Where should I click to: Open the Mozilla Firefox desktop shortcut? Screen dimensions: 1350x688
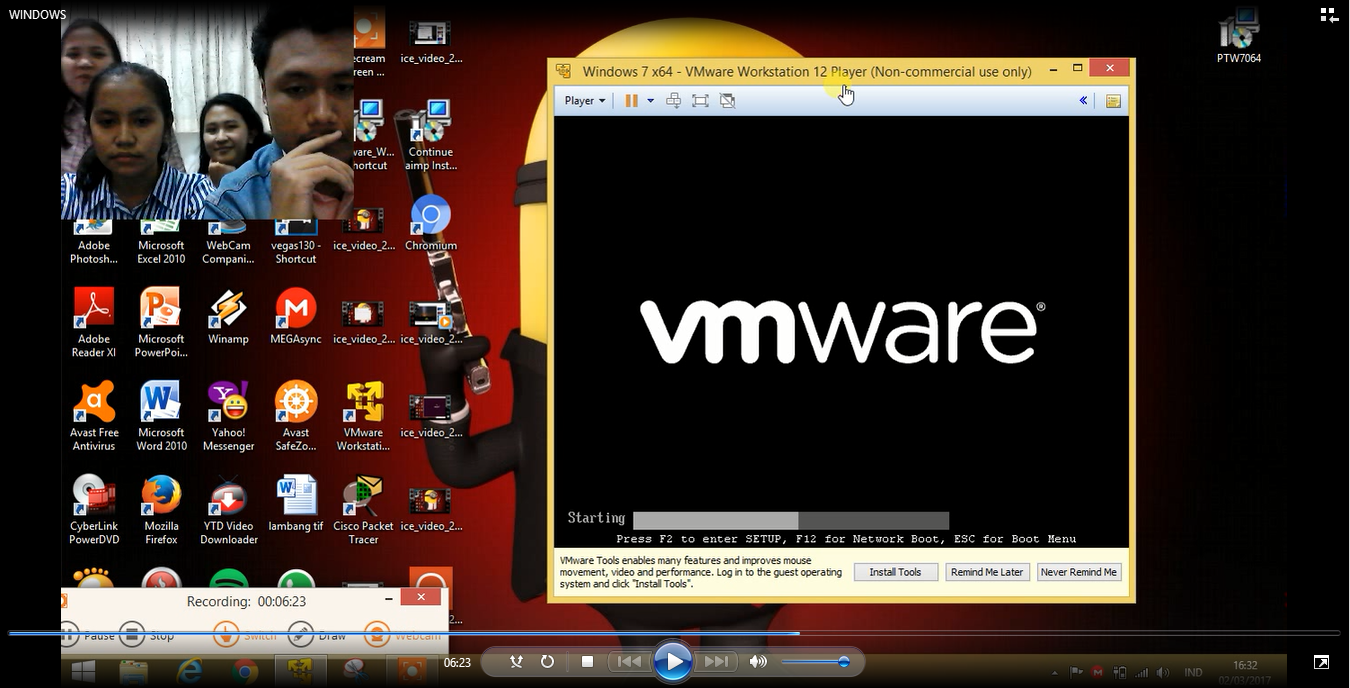[161, 510]
